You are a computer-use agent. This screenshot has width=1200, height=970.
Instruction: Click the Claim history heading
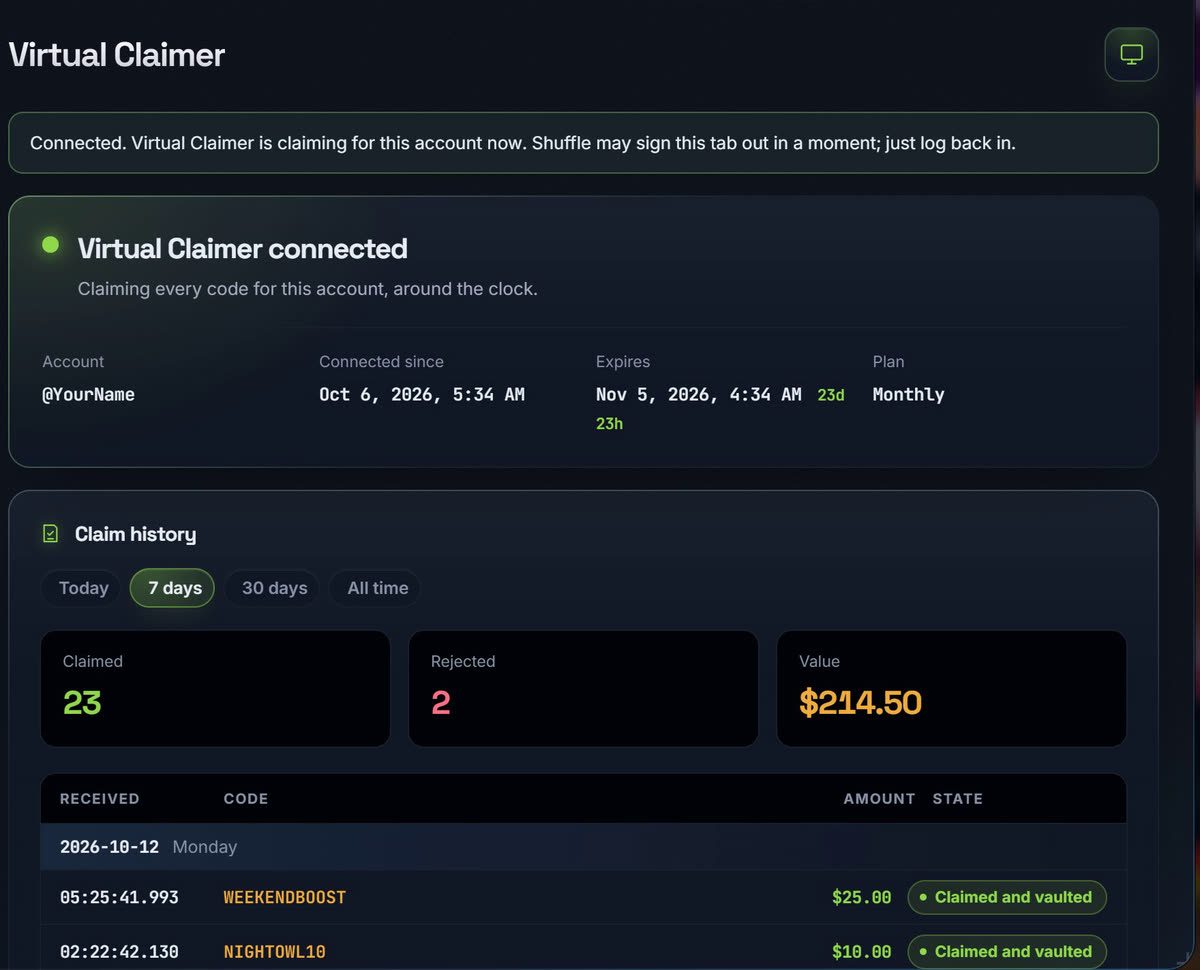point(135,534)
